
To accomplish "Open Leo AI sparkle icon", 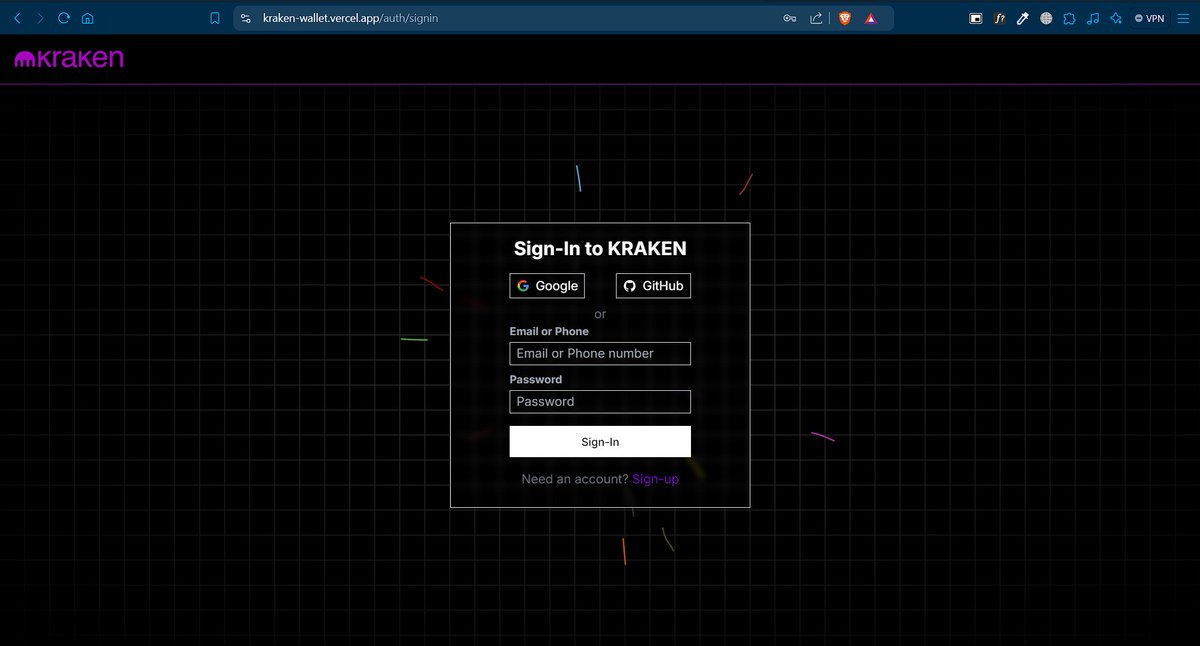I will click(1115, 18).
